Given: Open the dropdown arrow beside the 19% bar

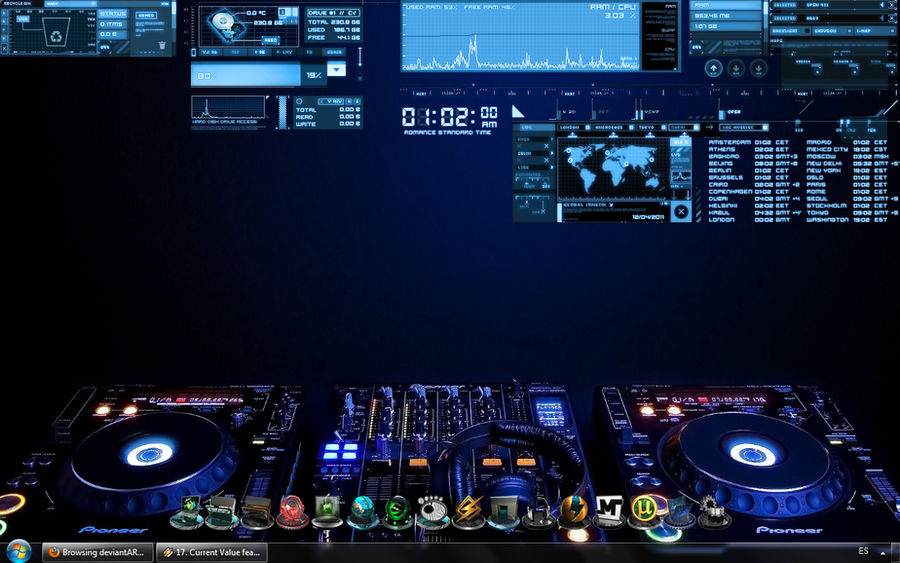Looking at the screenshot, I should coord(336,70).
